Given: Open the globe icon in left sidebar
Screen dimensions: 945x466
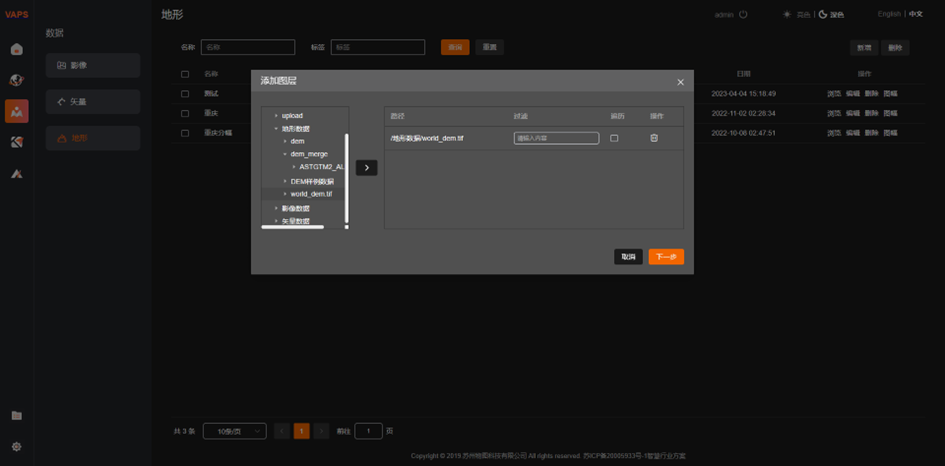Looking at the screenshot, I should [x=16, y=80].
